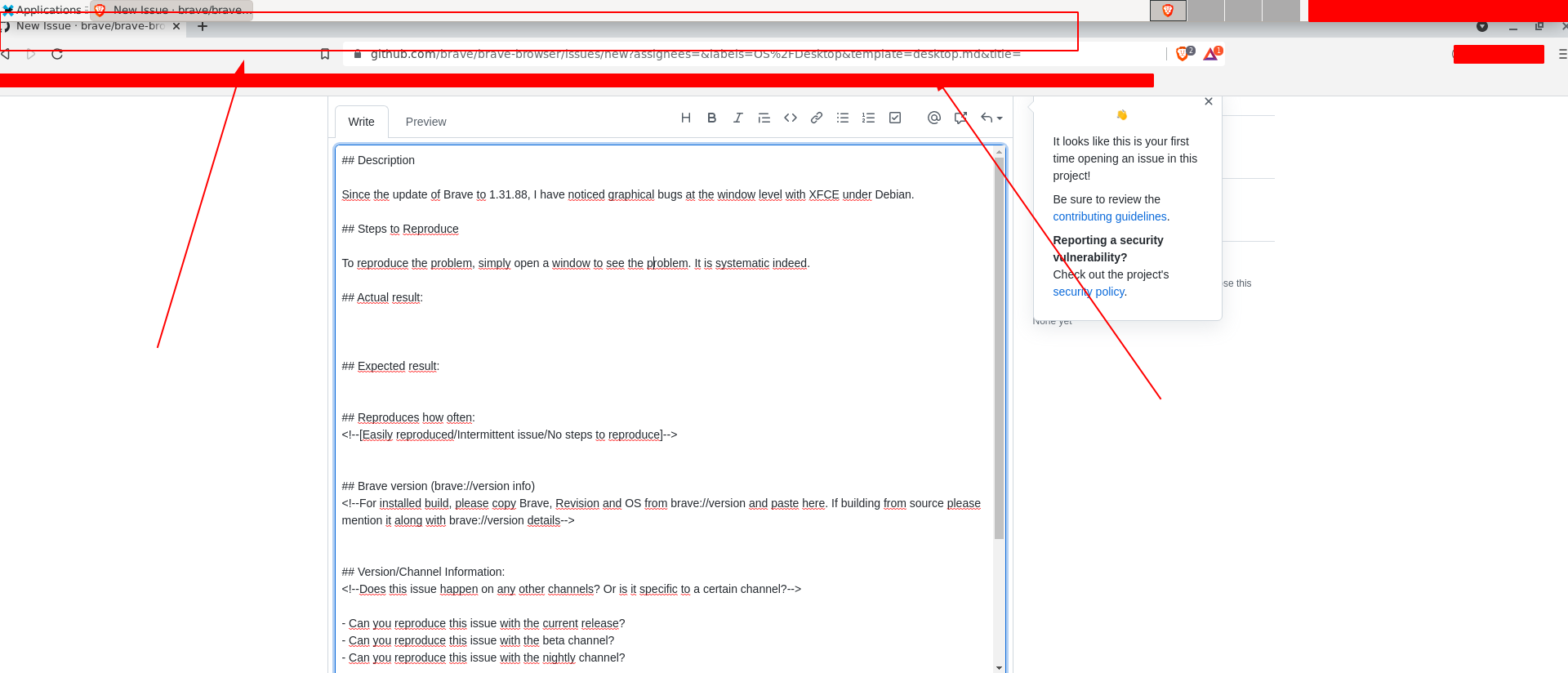1568x673 pixels.
Task: Close the first-time contributor popup
Action: pos(1209,101)
